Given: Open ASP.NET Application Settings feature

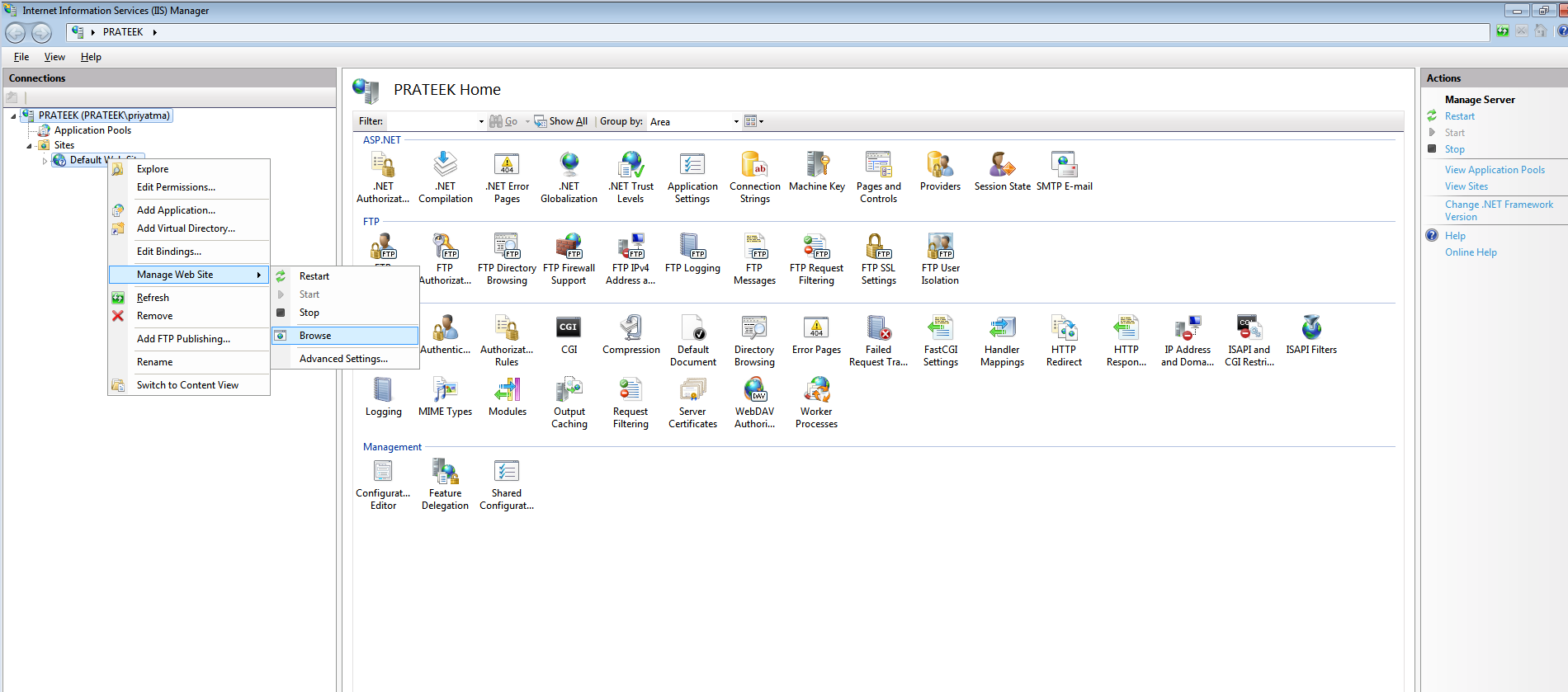Looking at the screenshot, I should coord(692,177).
